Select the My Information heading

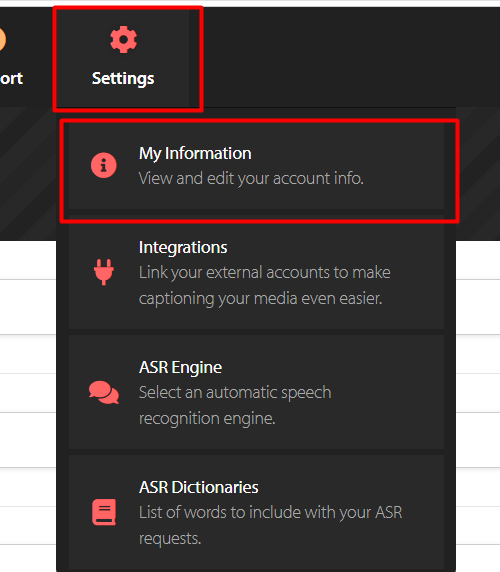click(195, 153)
